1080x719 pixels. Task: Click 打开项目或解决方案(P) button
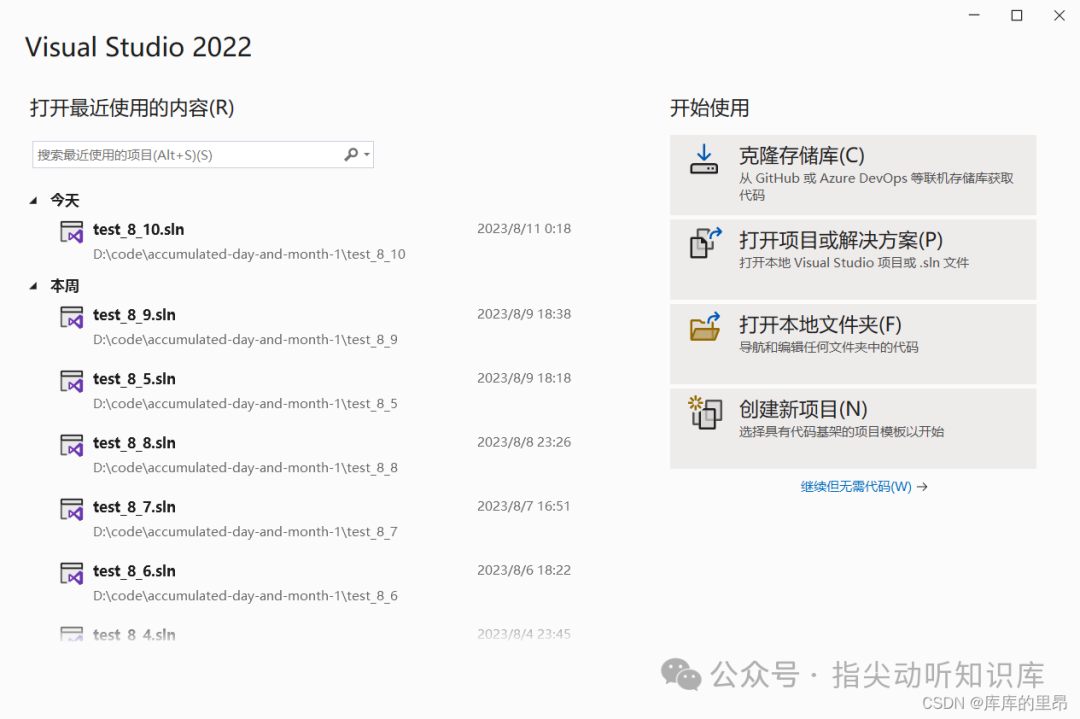coord(853,259)
